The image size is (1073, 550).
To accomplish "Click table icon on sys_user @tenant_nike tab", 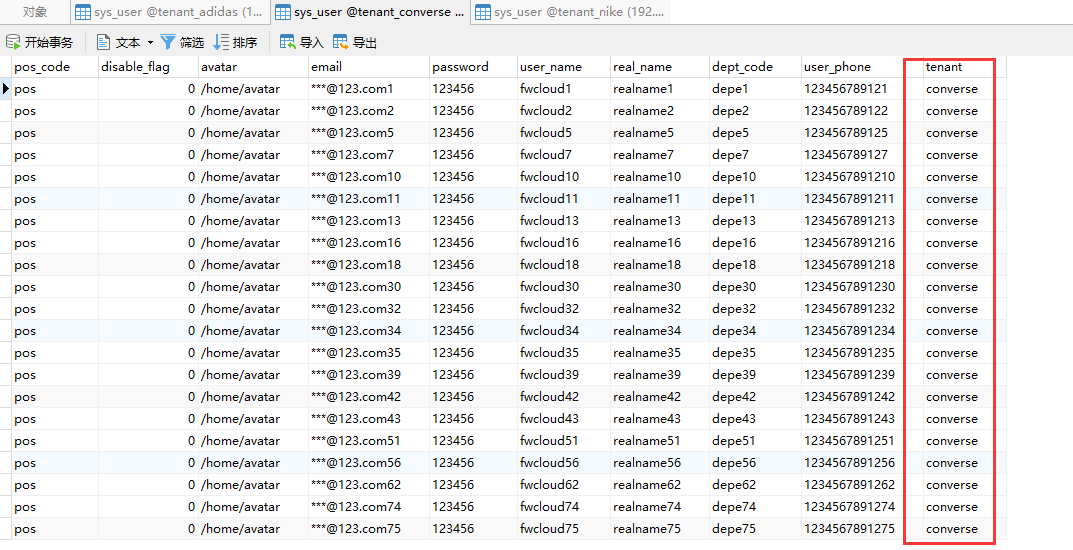I will pos(483,12).
